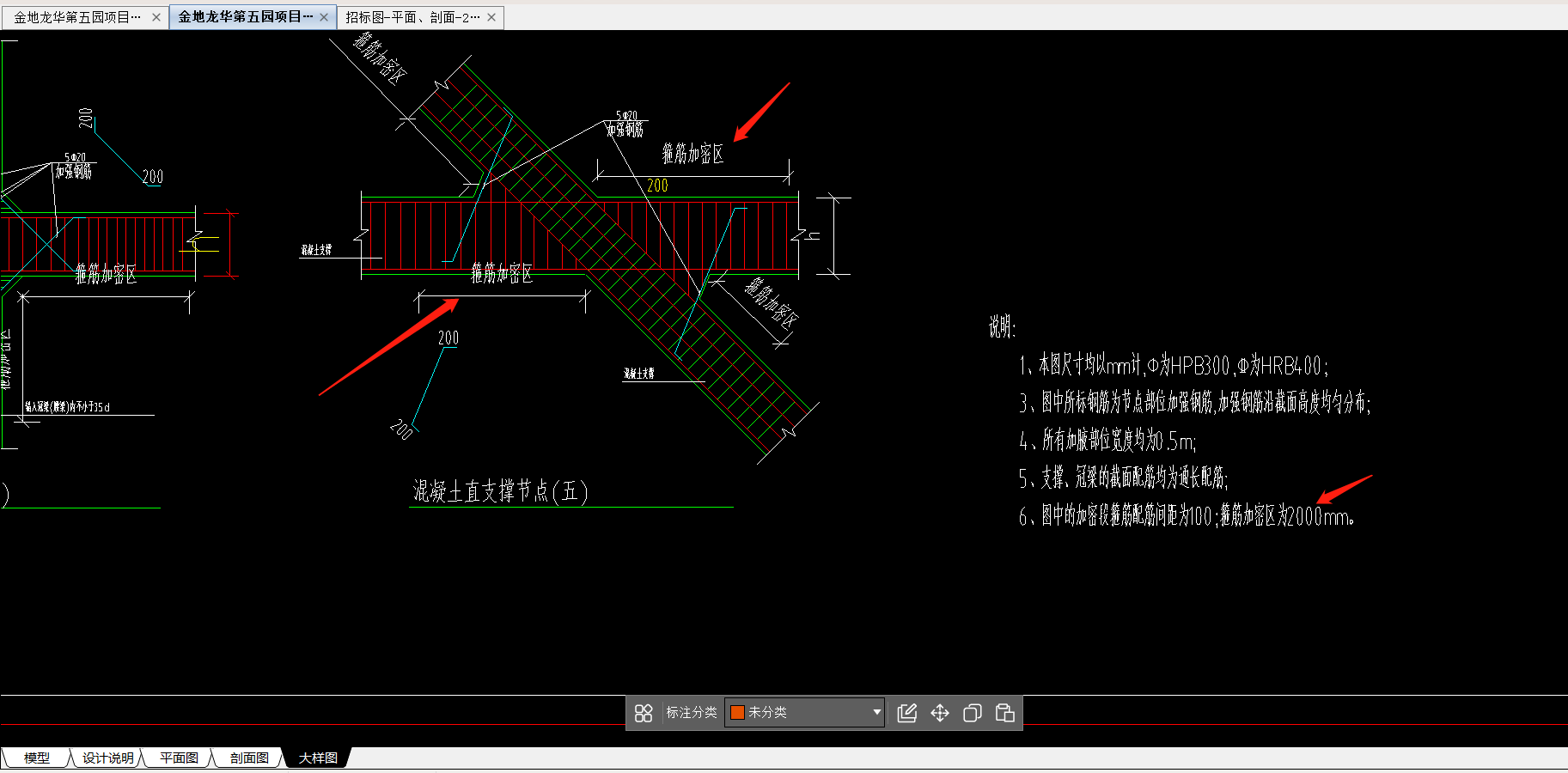Select the move annotation cross-arrows icon
The image size is (1568, 773).
[x=940, y=713]
